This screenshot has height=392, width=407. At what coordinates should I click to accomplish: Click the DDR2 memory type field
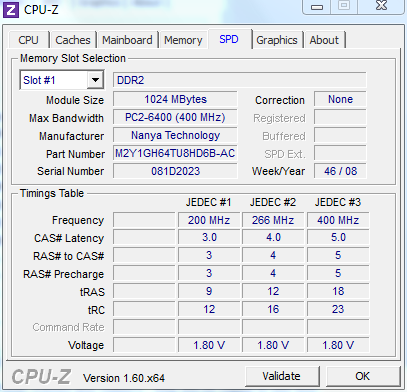pyautogui.click(x=239, y=80)
